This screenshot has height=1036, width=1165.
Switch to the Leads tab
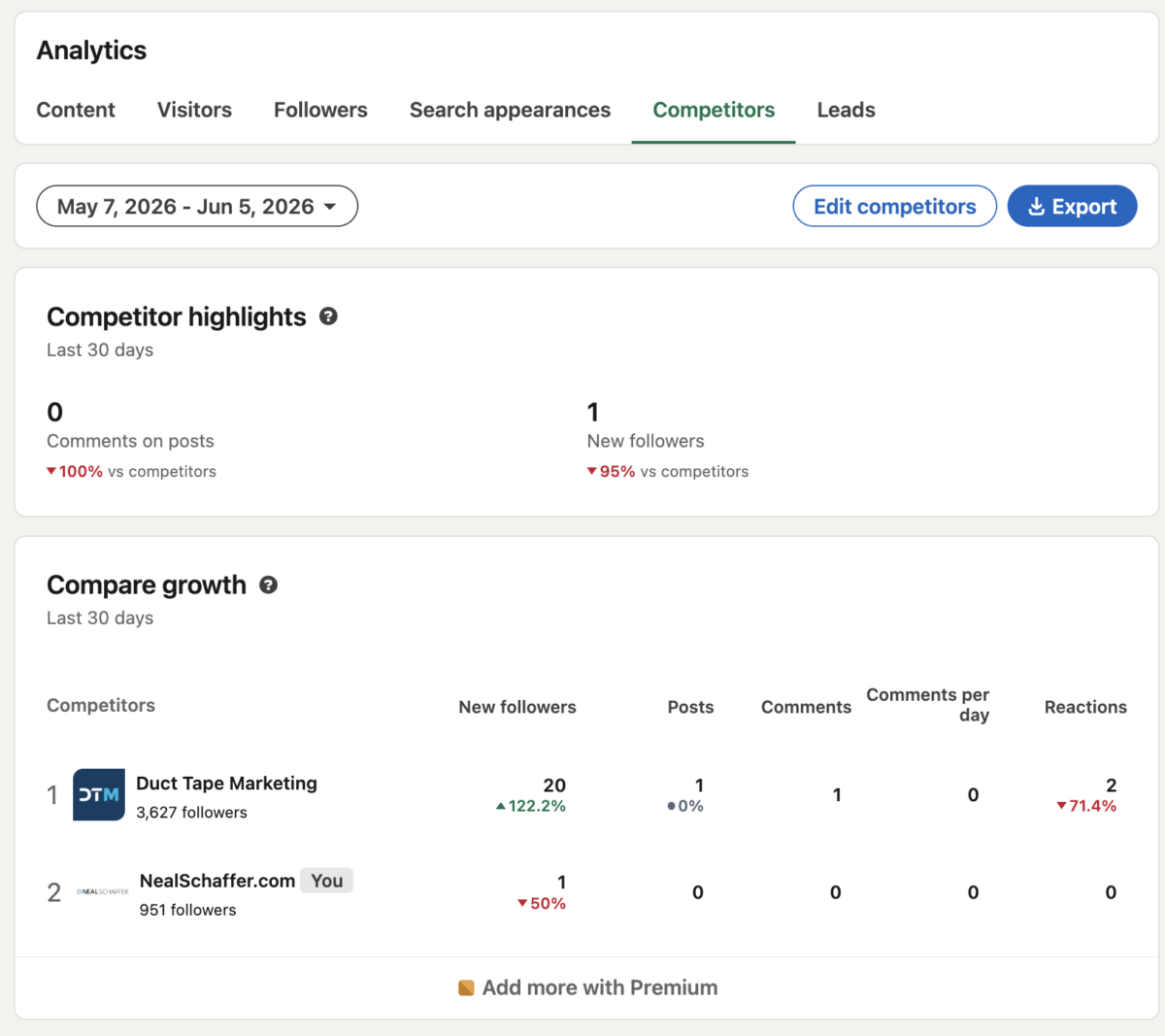click(846, 110)
